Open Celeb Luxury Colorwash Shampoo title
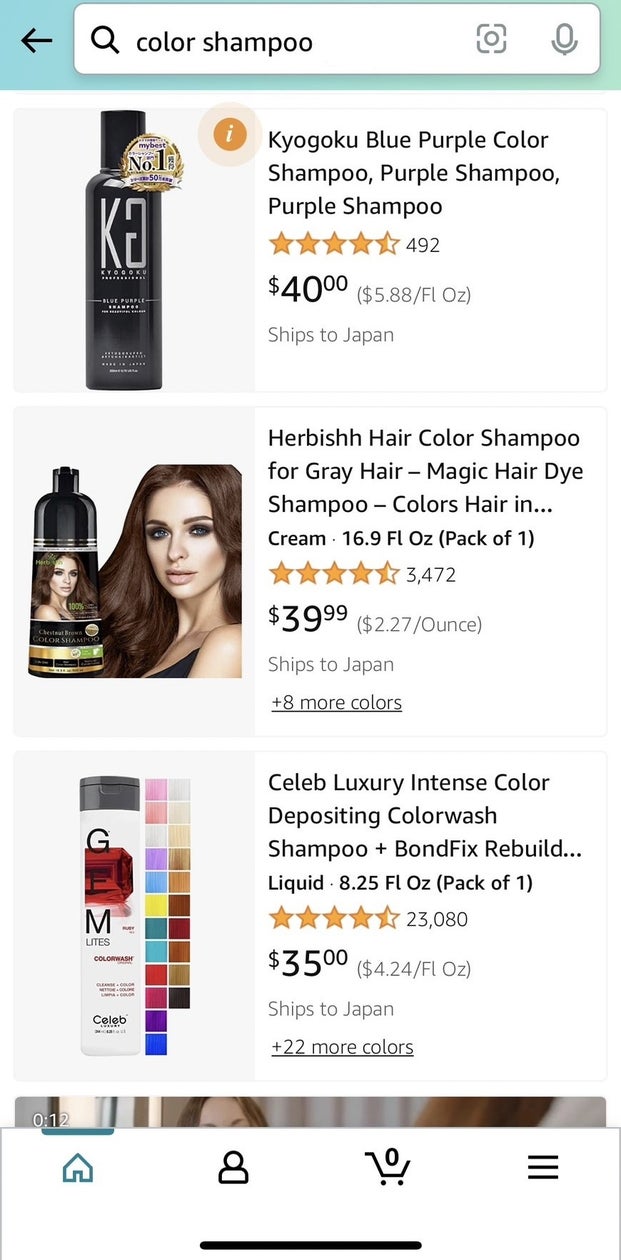This screenshot has width=621, height=1260. 424,816
